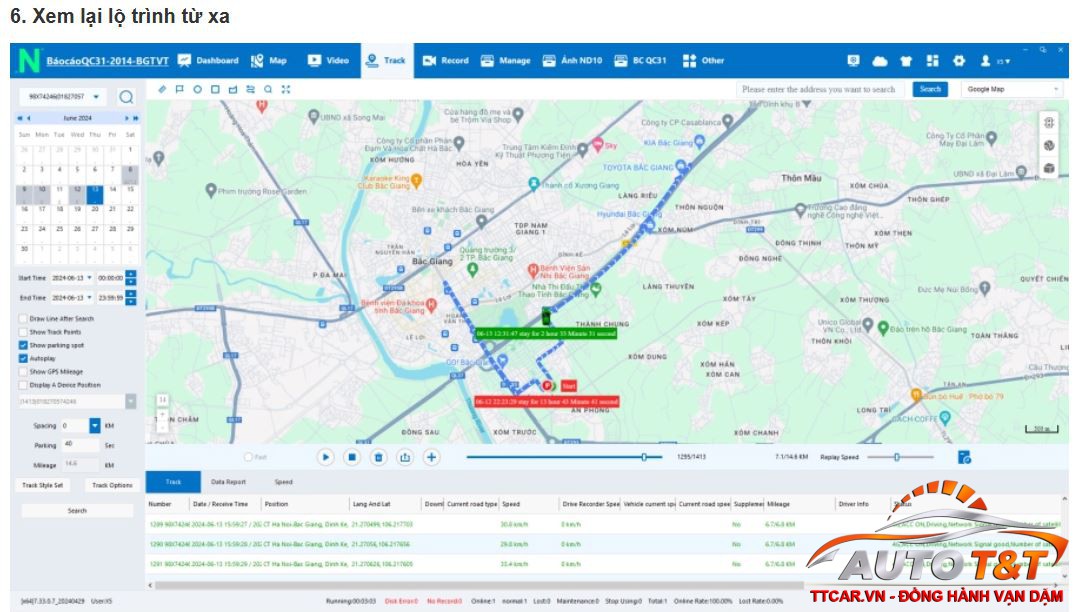Open the settings gear in the header

click(x=959, y=61)
